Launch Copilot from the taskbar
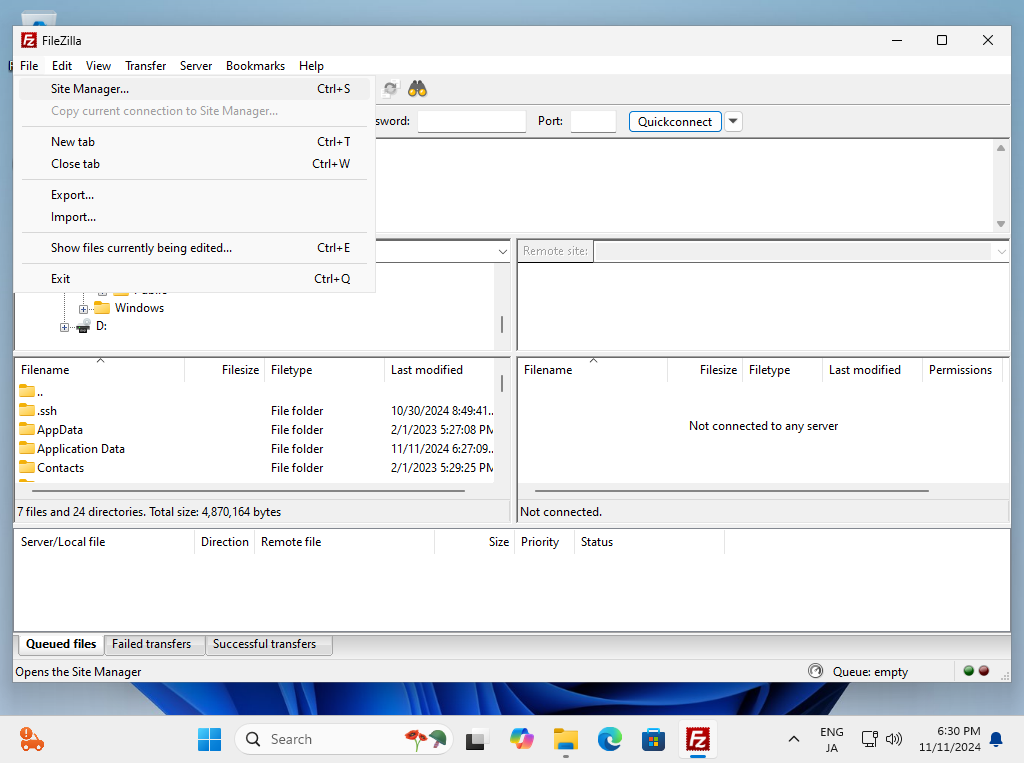 coord(522,739)
